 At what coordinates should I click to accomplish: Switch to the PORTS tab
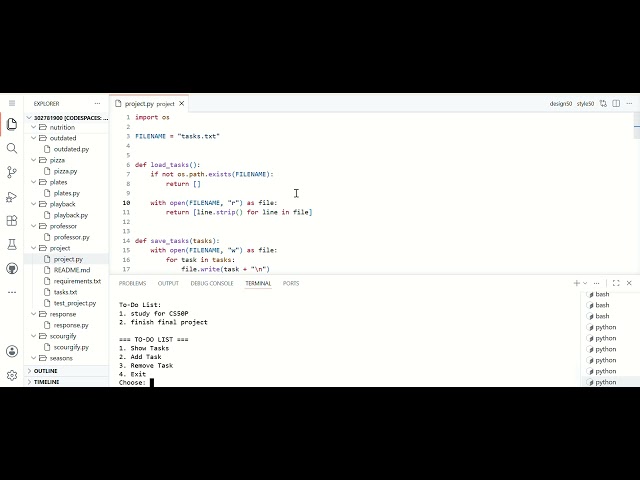tap(291, 283)
